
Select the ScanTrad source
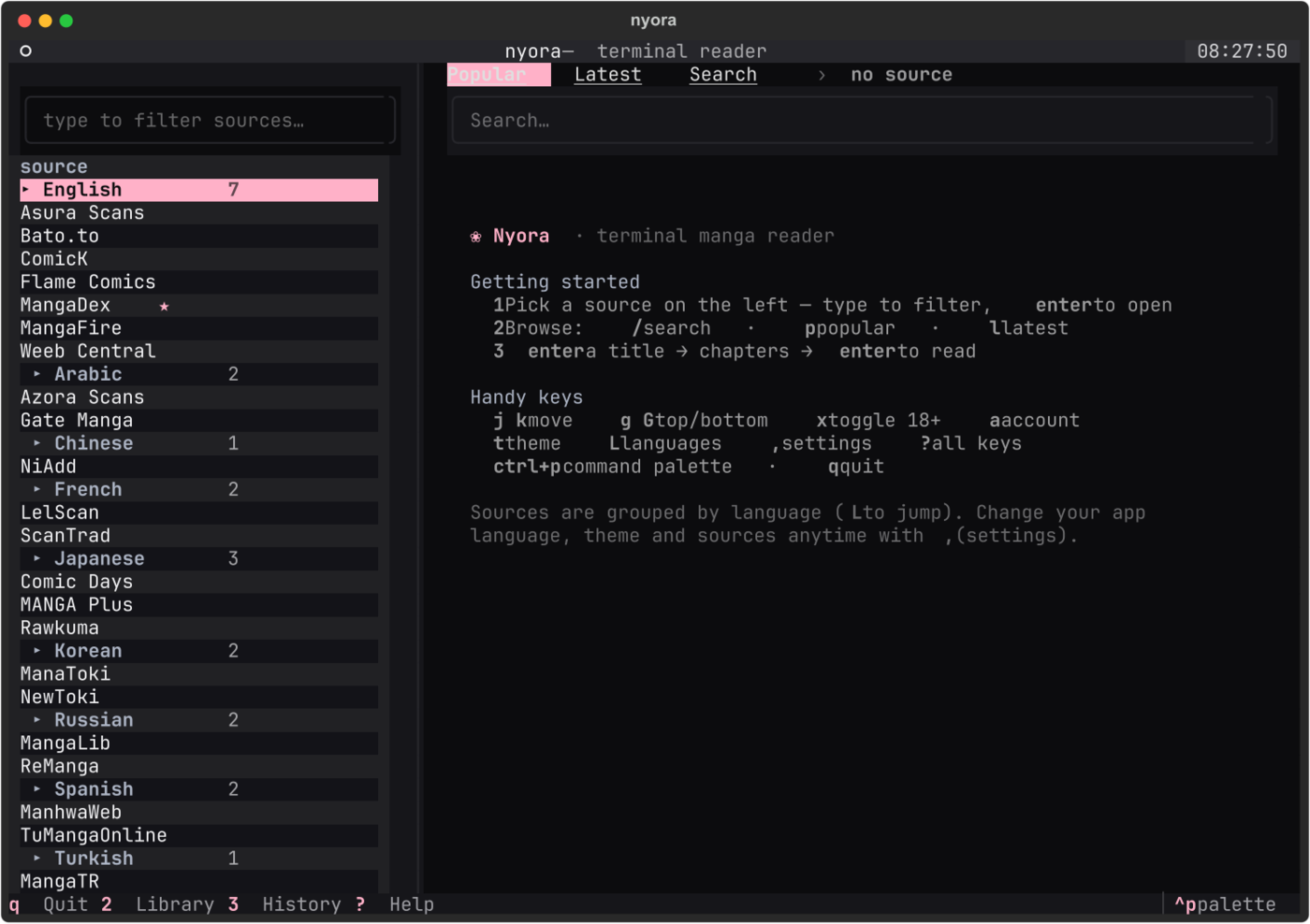click(199, 536)
